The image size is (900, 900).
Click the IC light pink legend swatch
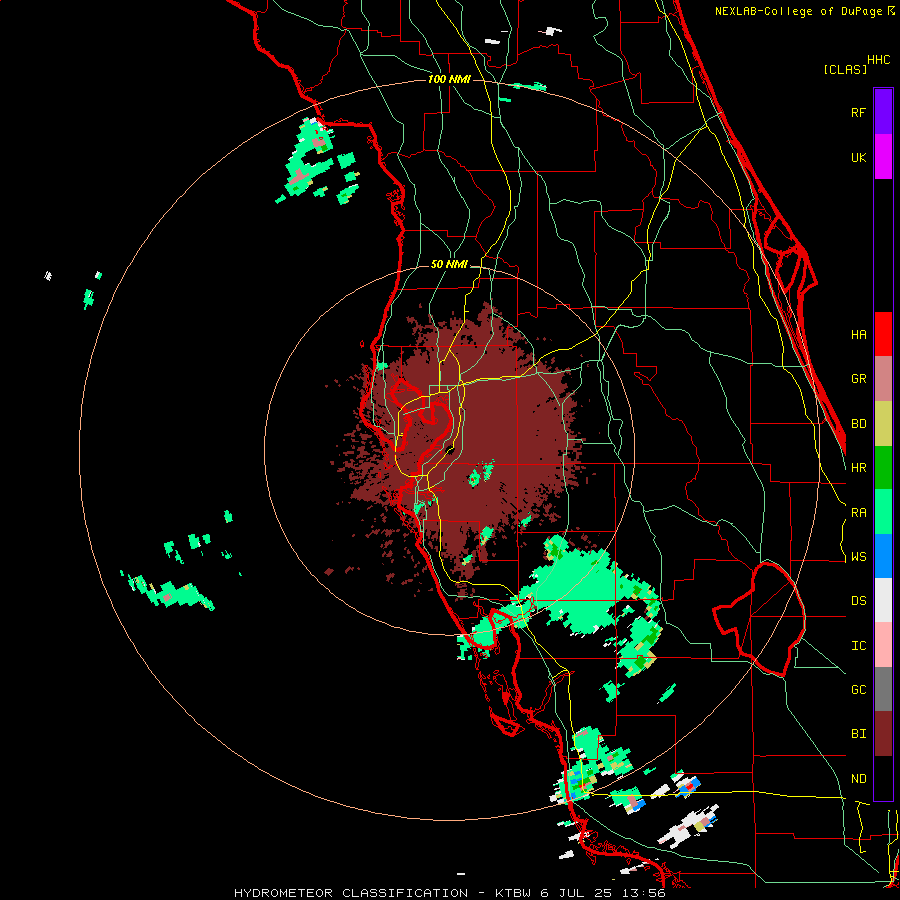pyautogui.click(x=883, y=645)
